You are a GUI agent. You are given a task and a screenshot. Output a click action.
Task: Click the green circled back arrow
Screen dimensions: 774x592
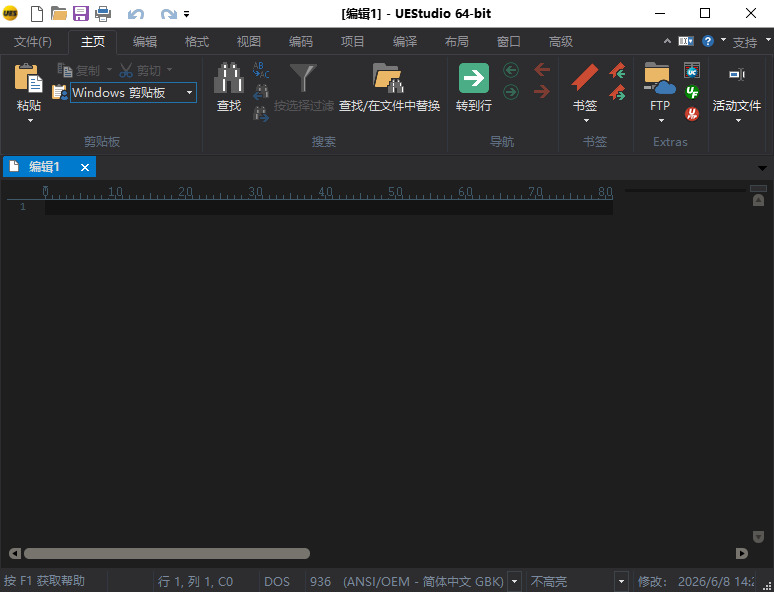pyautogui.click(x=511, y=70)
